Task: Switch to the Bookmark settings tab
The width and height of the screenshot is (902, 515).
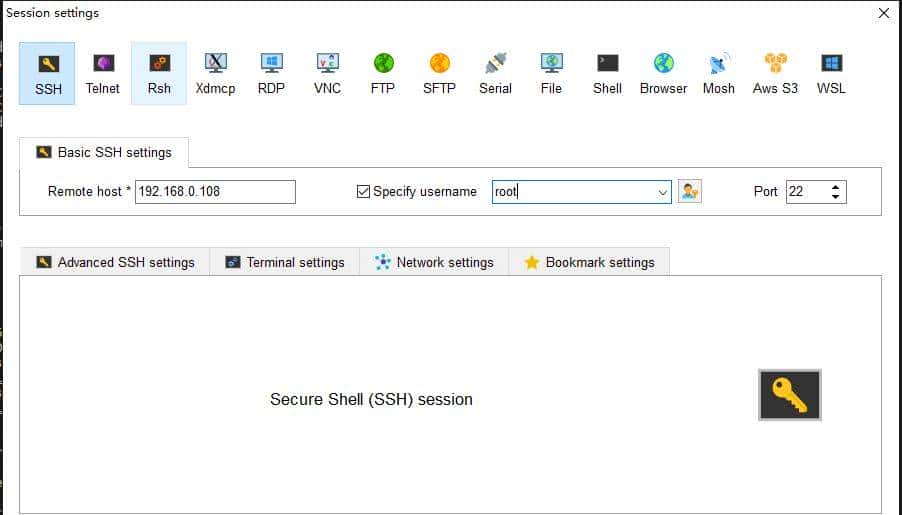Action: point(589,262)
